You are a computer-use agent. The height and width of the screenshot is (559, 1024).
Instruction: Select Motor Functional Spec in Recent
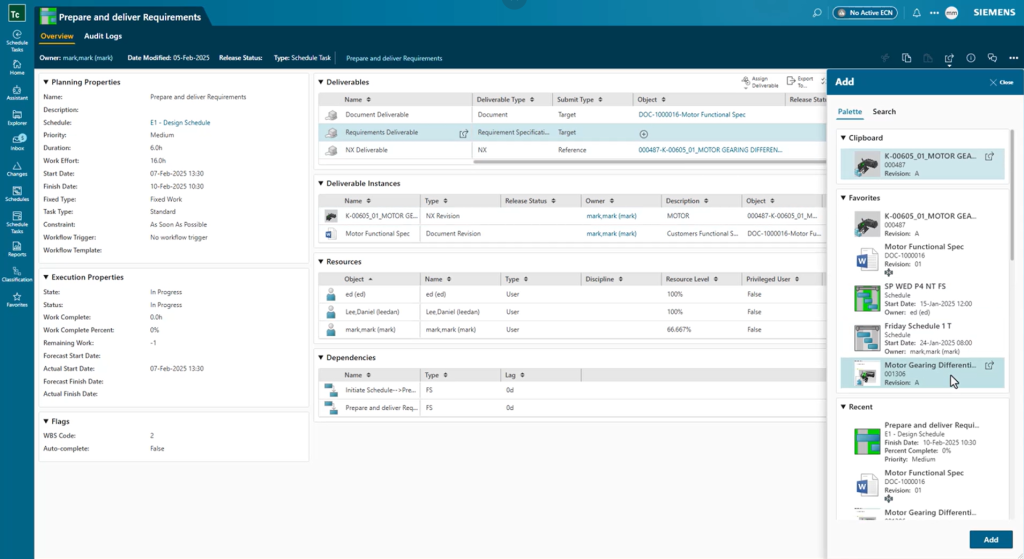(922, 486)
